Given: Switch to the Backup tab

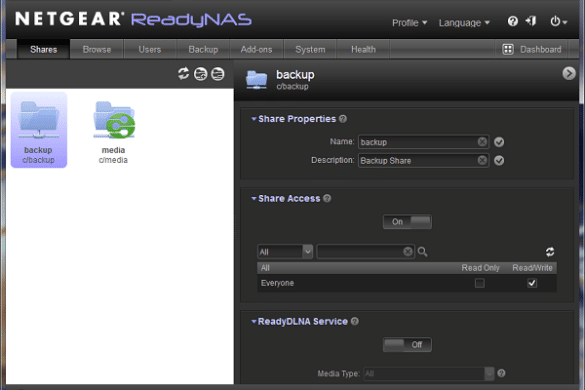Looking at the screenshot, I should [203, 49].
